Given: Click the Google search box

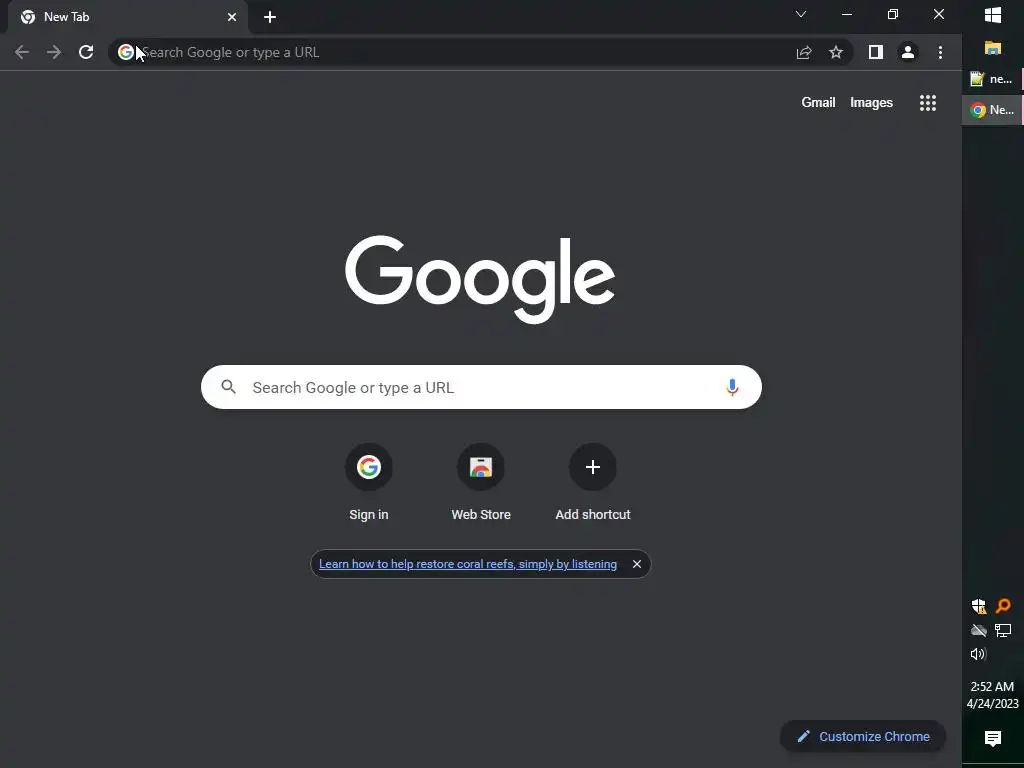Looking at the screenshot, I should (x=481, y=387).
